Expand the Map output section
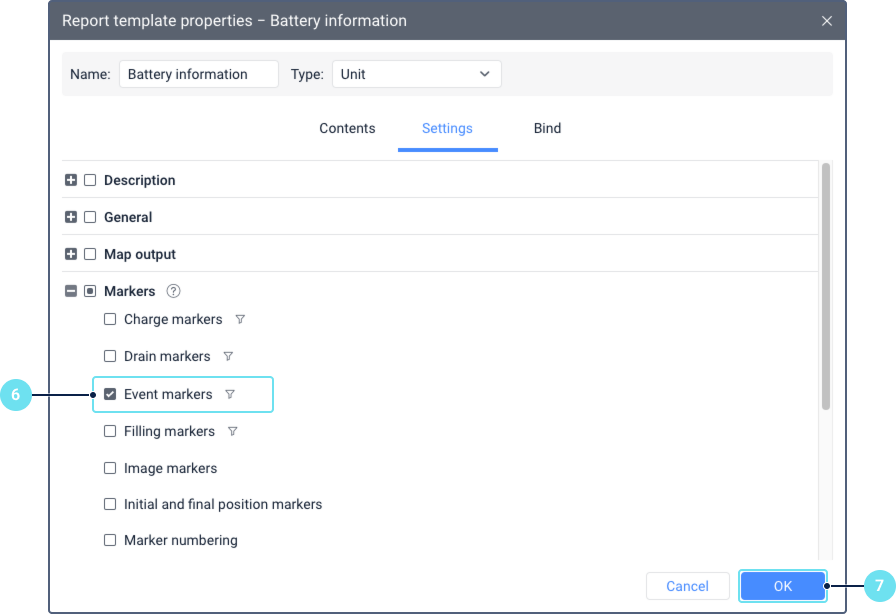The image size is (896, 614). click(71, 254)
